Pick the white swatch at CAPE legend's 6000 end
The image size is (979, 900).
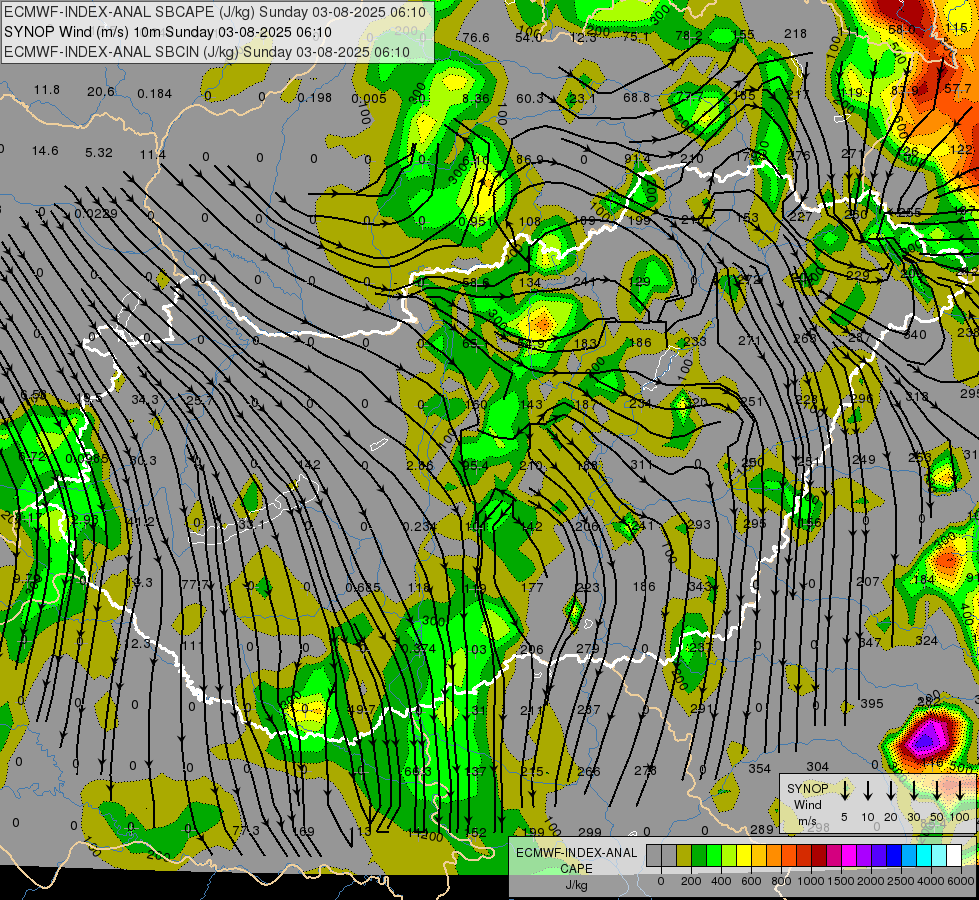pos(954,855)
